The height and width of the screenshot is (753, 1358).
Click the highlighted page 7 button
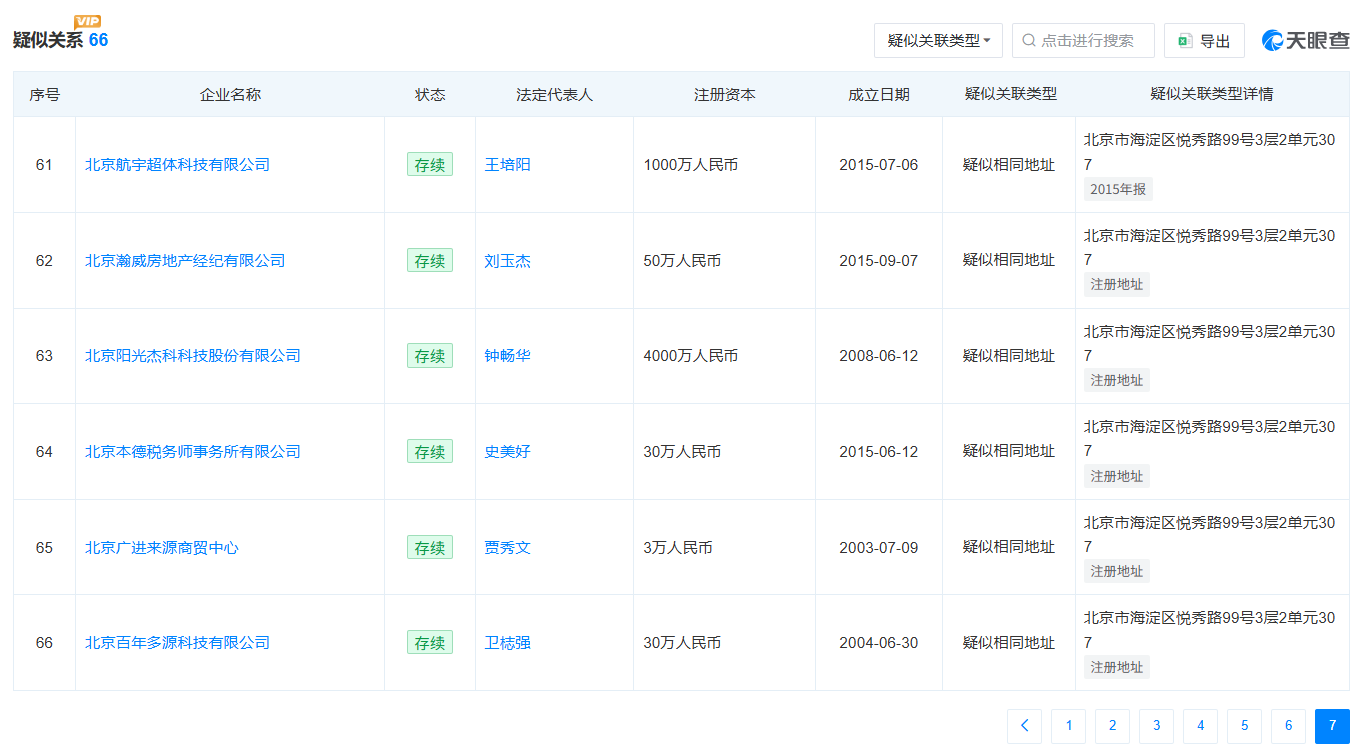point(1332,725)
